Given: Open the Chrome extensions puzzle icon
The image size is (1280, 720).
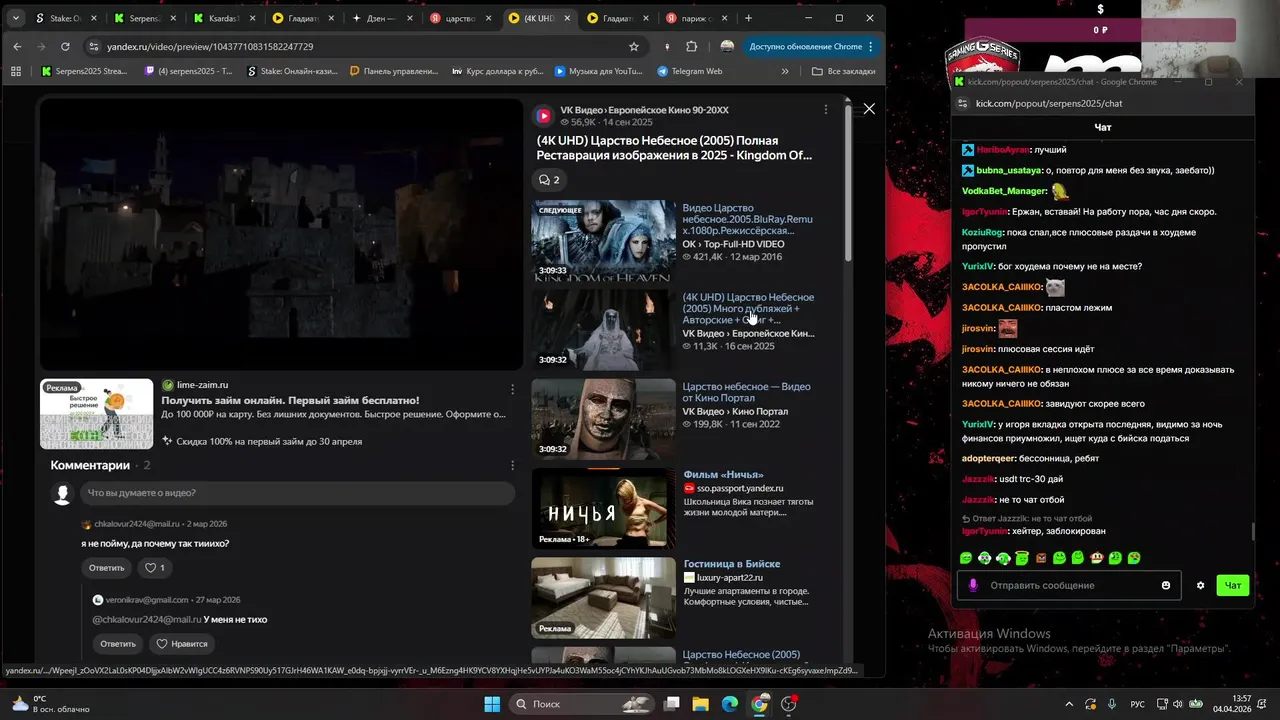Looking at the screenshot, I should tap(691, 46).
